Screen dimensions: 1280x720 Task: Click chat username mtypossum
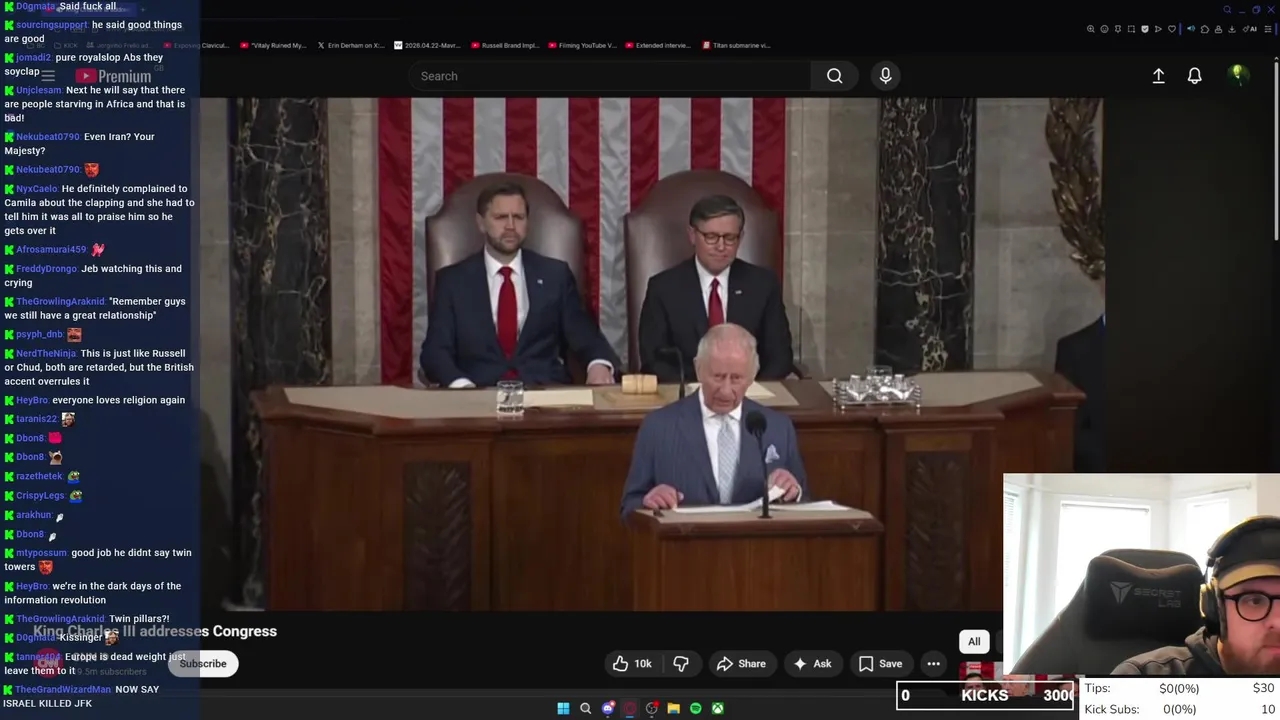[x=42, y=553]
